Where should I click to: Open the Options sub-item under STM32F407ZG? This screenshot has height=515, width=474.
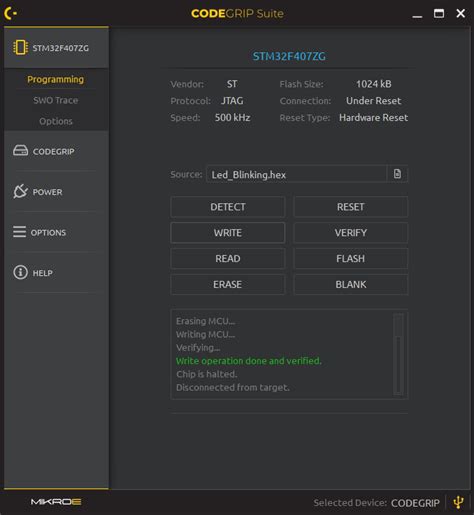tap(56, 121)
